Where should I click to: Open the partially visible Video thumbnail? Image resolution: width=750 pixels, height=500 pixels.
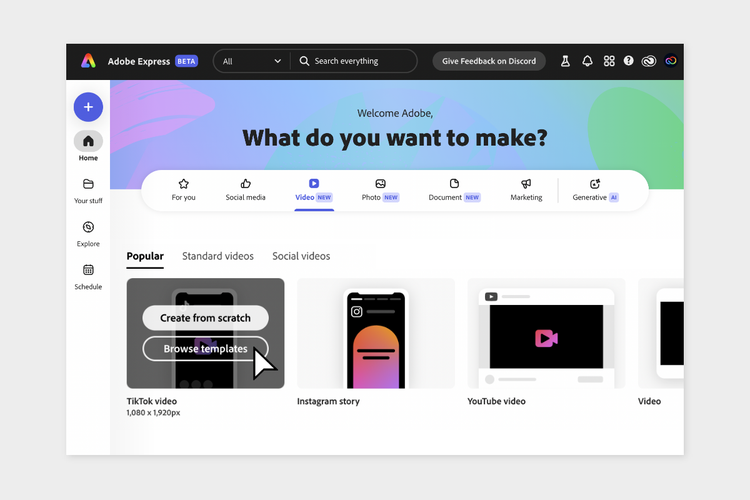[x=661, y=333]
